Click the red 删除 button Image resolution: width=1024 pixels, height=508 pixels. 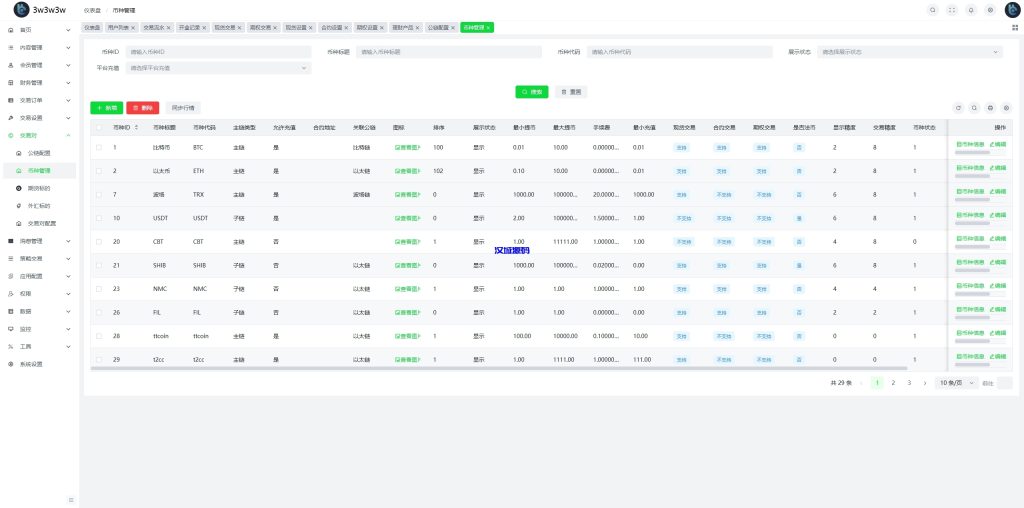click(142, 107)
